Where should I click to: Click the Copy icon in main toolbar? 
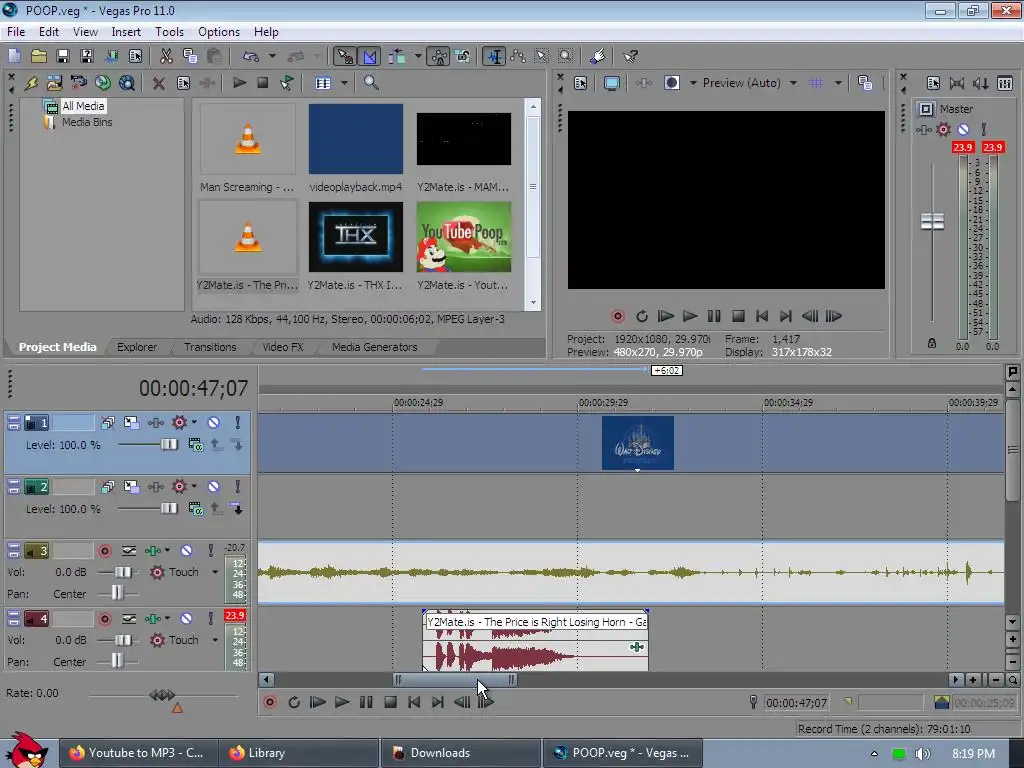click(190, 56)
